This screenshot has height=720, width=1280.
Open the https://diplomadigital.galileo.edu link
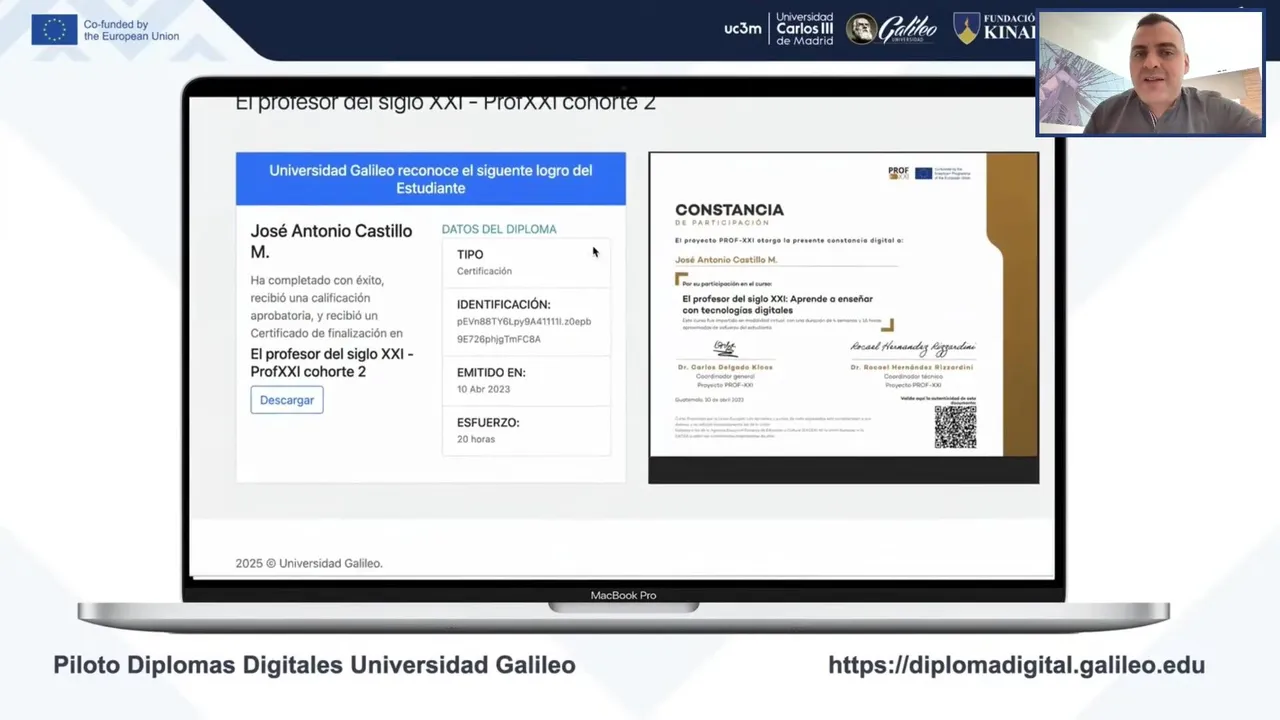1016,665
